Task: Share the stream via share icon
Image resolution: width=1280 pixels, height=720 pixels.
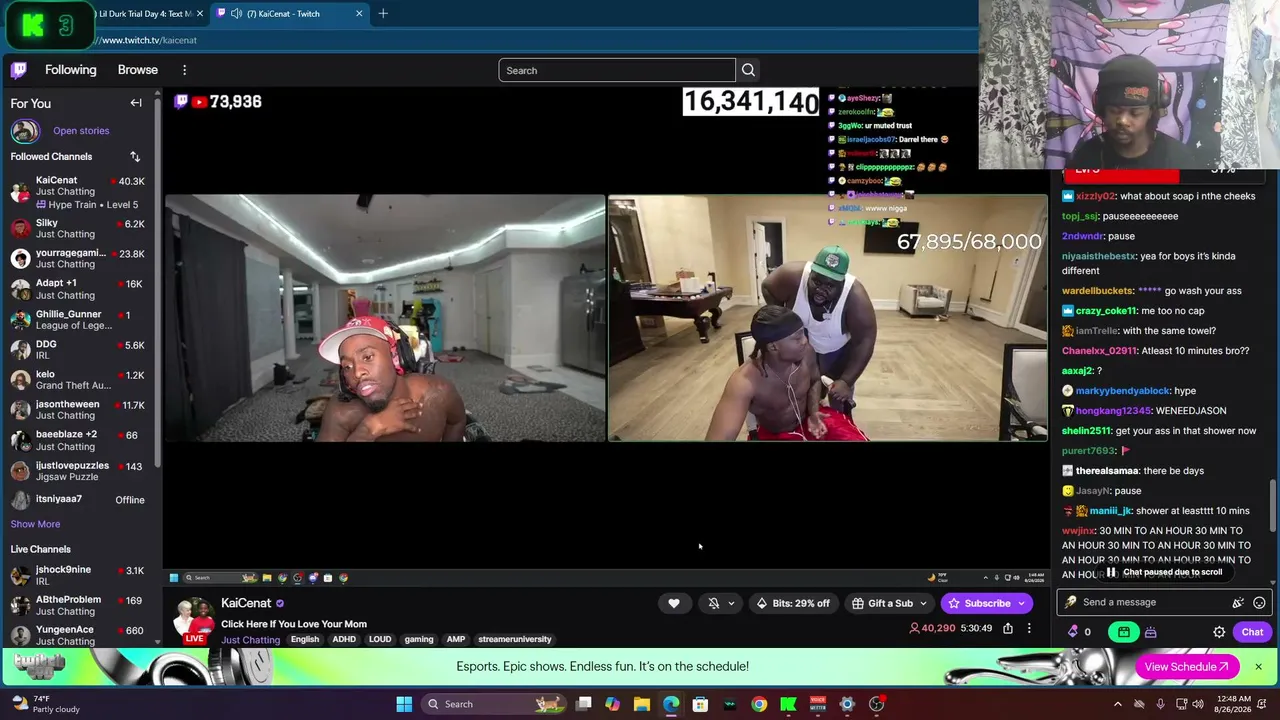Action: tap(1008, 628)
